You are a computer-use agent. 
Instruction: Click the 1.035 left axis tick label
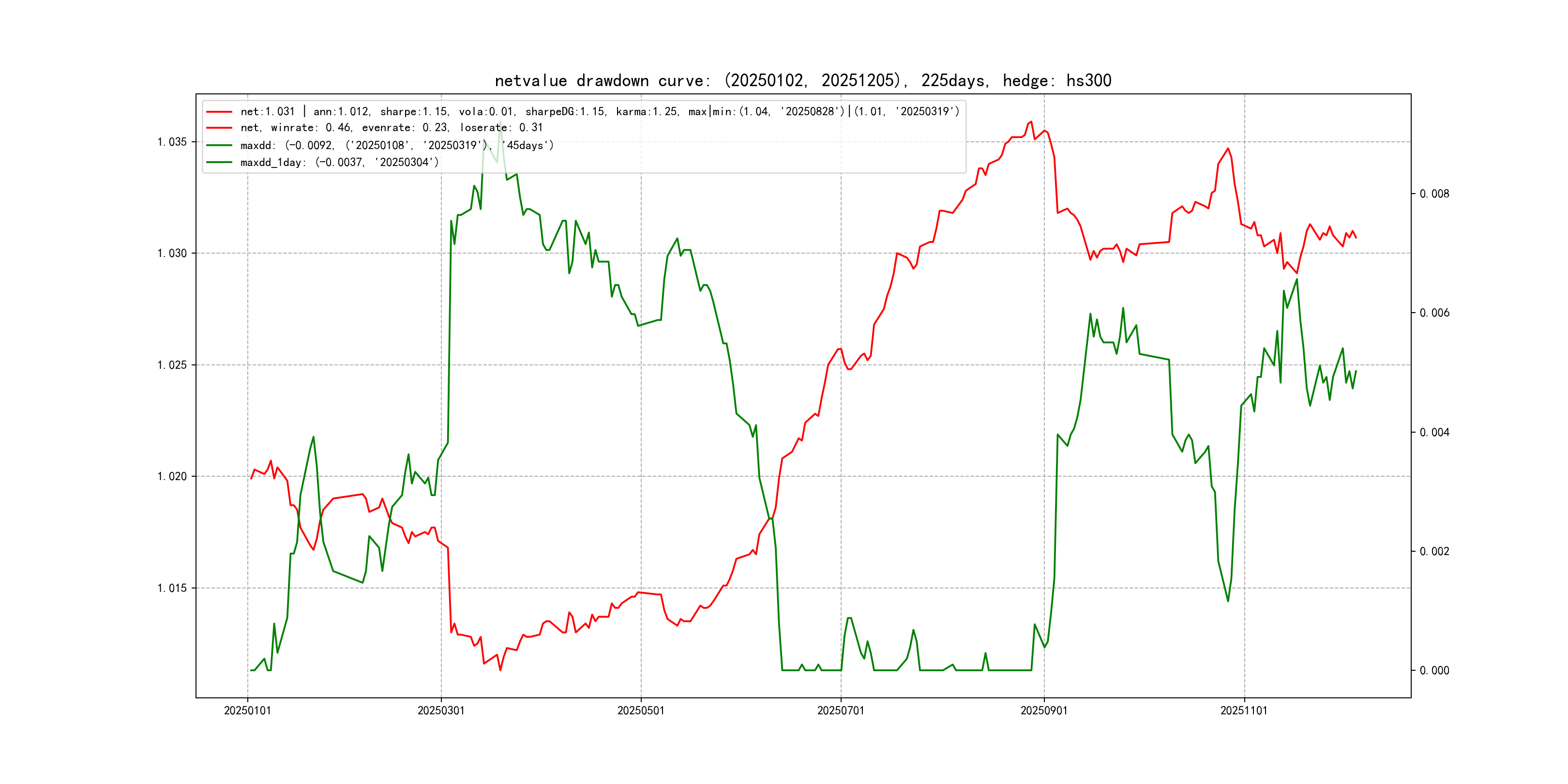172,142
